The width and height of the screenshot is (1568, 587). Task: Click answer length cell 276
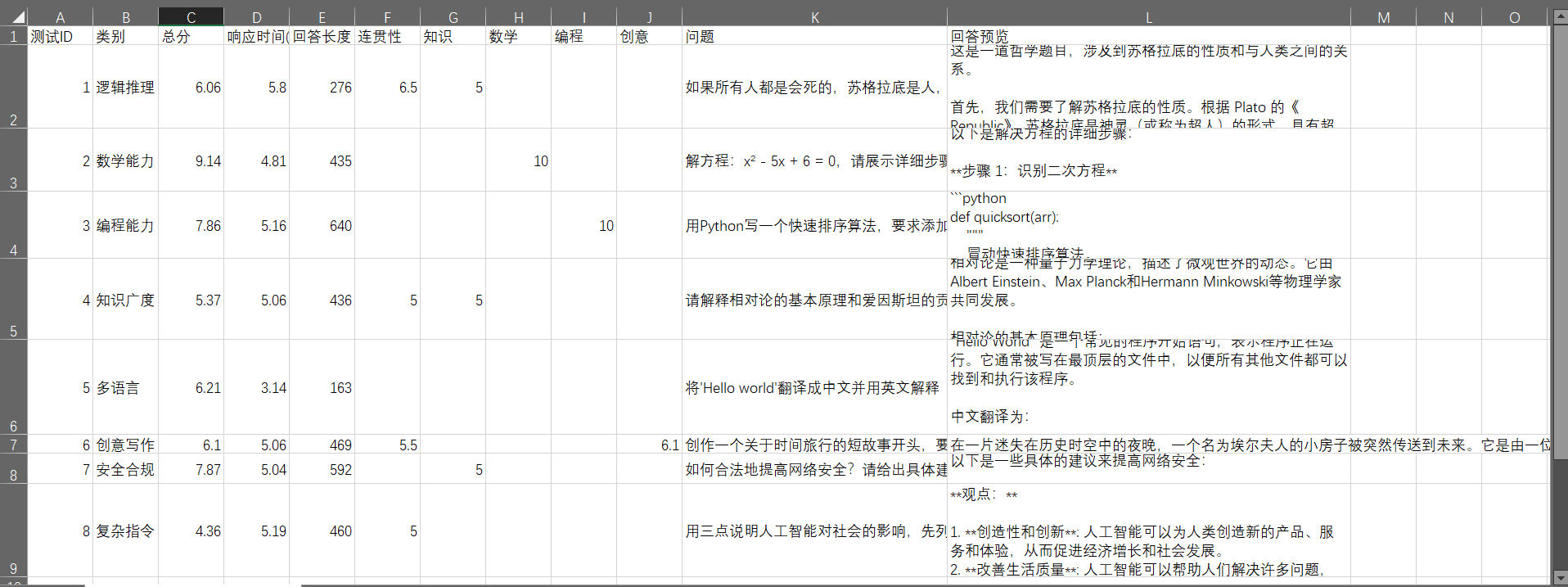[x=322, y=87]
